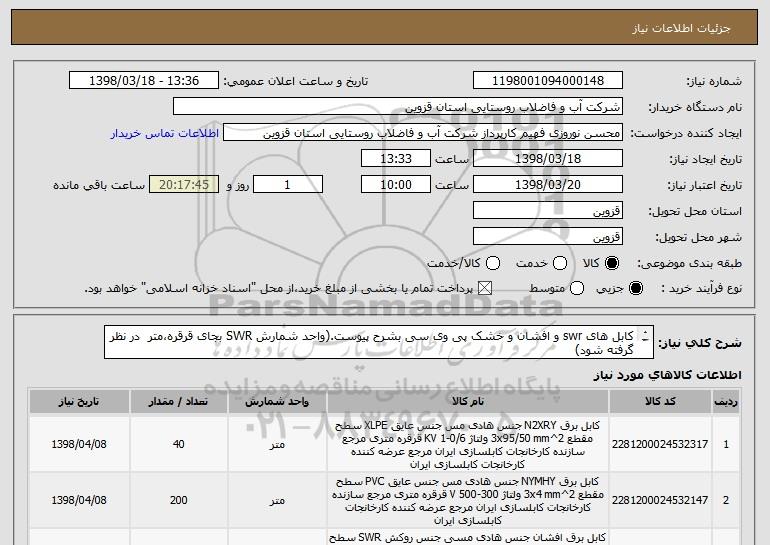Toggle the Islamic treasury payment checkbox
This screenshot has width=770, height=545.
click(485, 288)
